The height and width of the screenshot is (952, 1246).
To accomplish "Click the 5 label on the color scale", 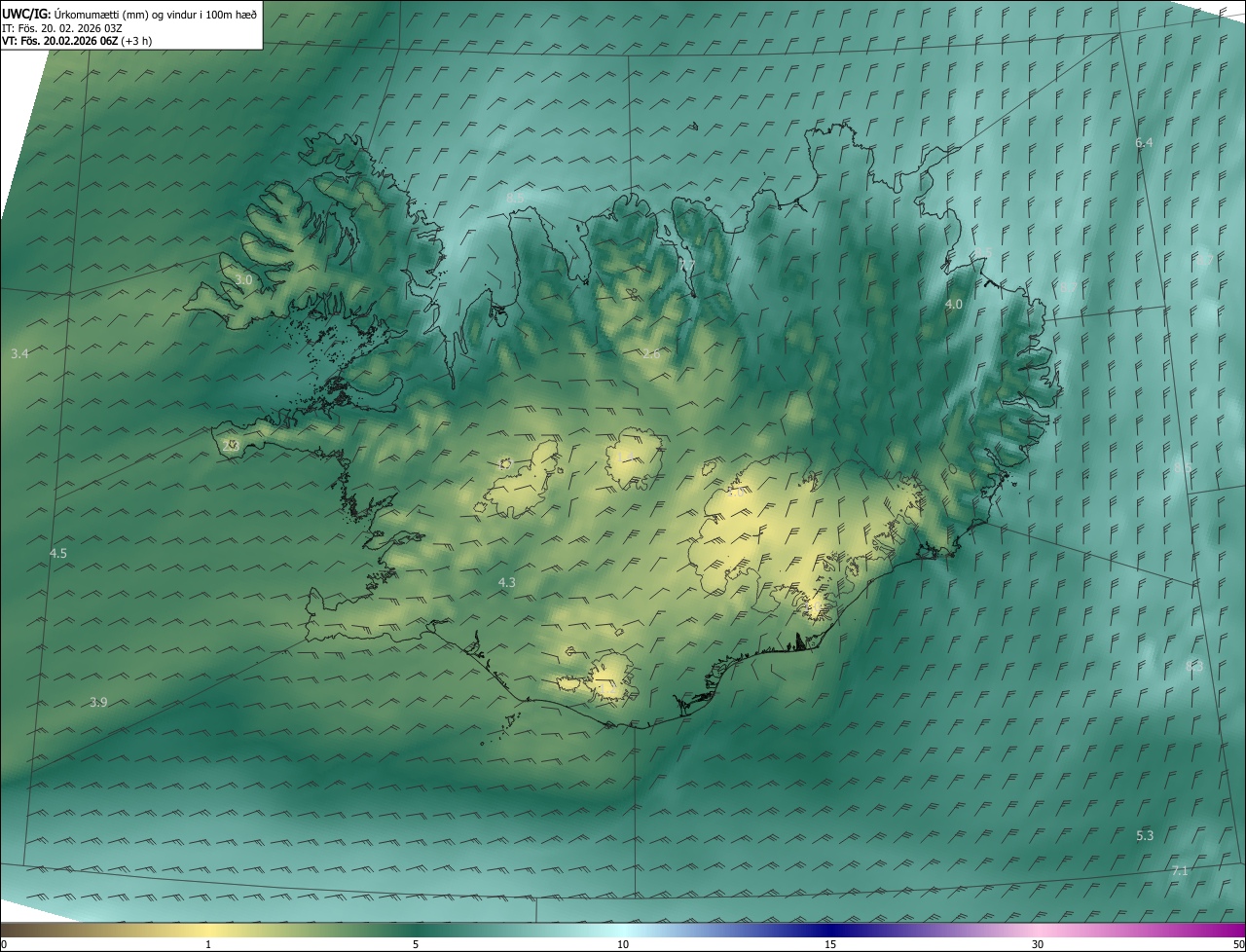I will [x=416, y=944].
